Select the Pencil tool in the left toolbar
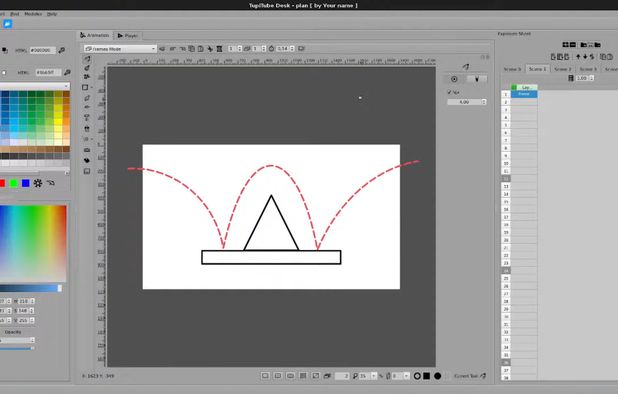 tap(87, 59)
